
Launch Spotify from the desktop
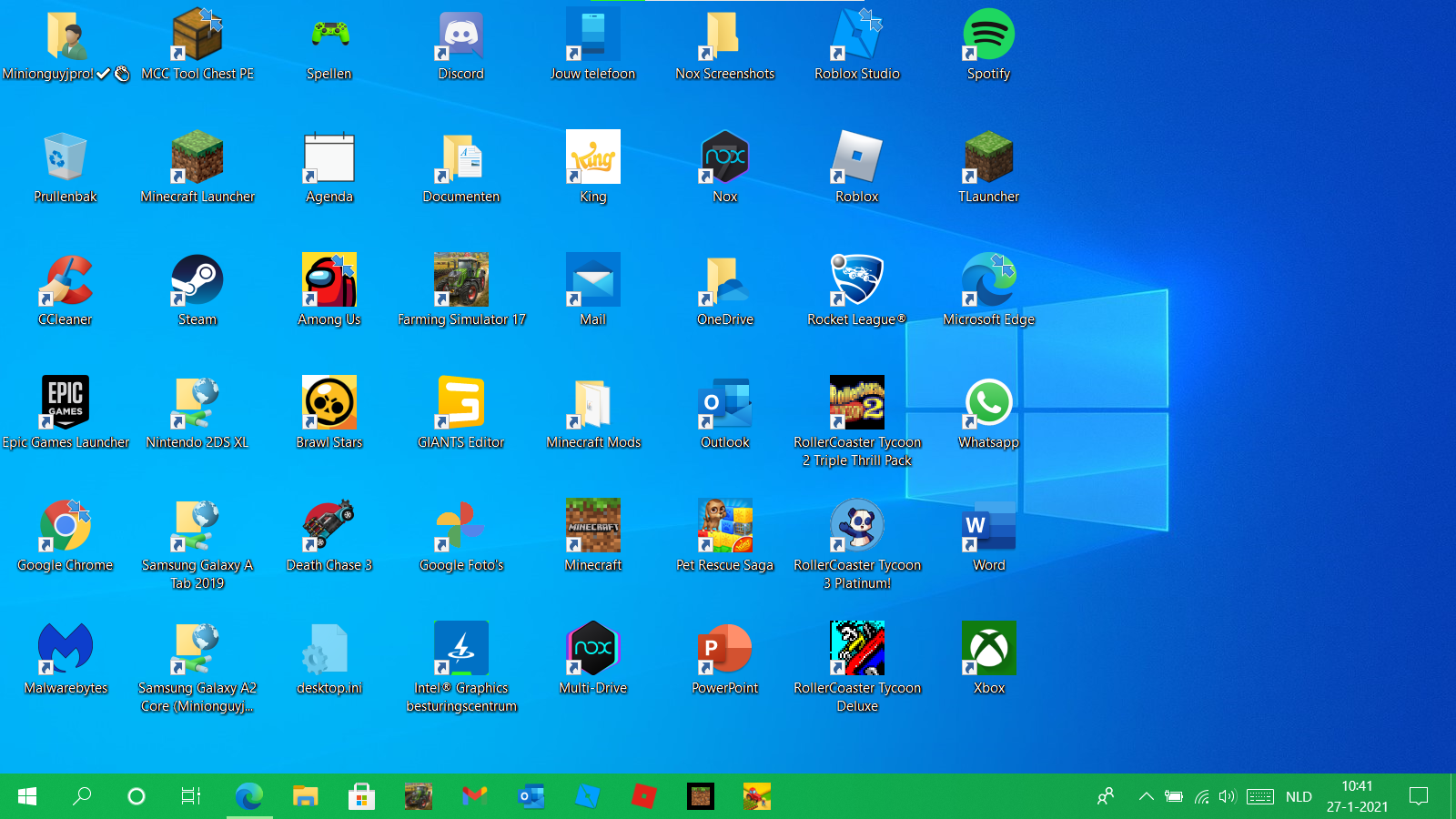pos(988,45)
